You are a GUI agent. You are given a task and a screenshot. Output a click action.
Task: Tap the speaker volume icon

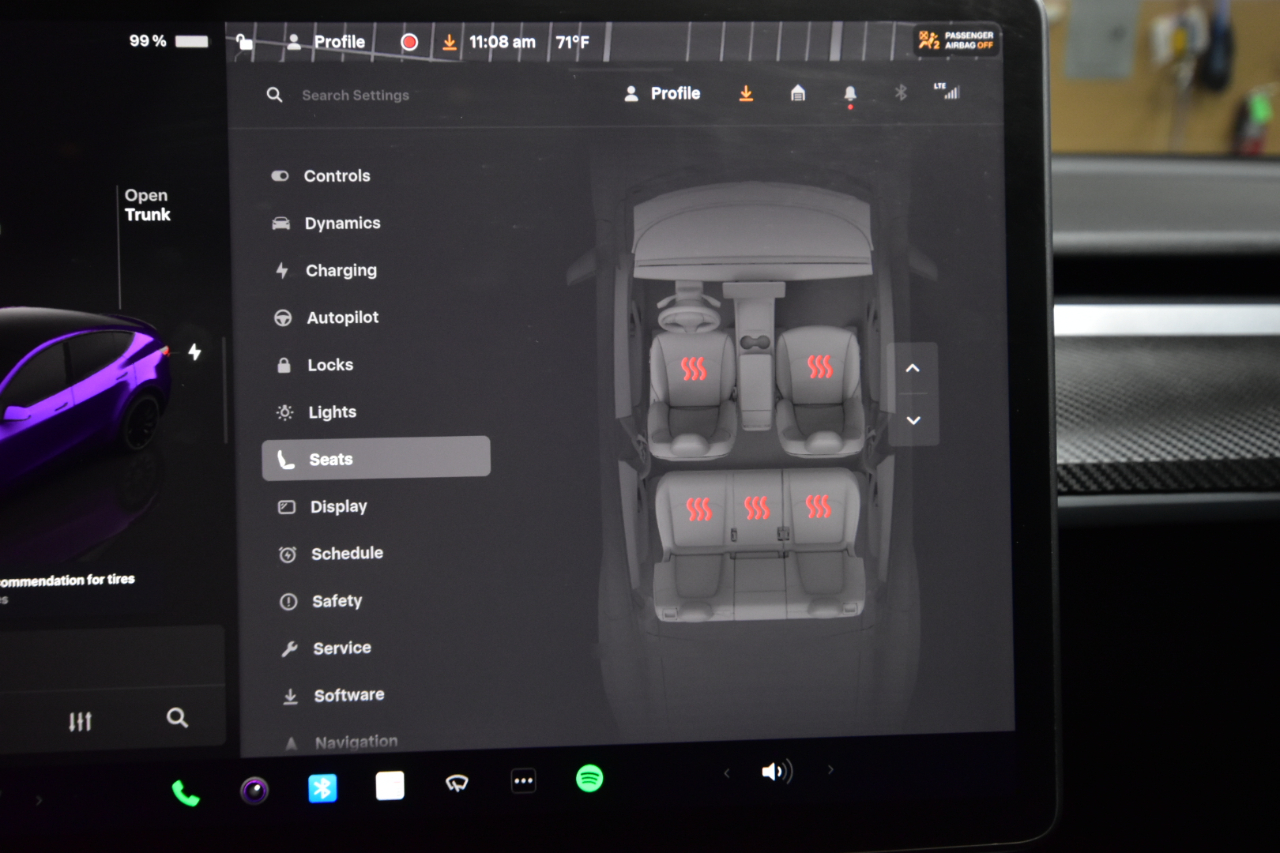tap(776, 772)
